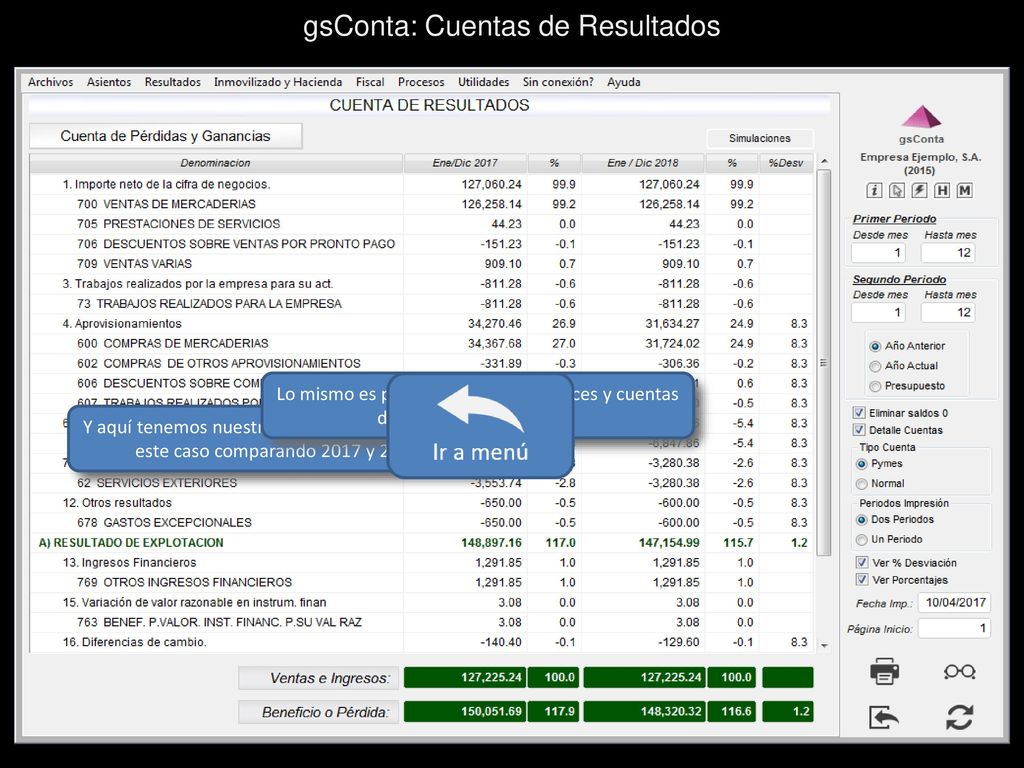Viewport: 1024px width, 768px height.
Task: Click the '%Desv' column header
Action: pos(786,163)
